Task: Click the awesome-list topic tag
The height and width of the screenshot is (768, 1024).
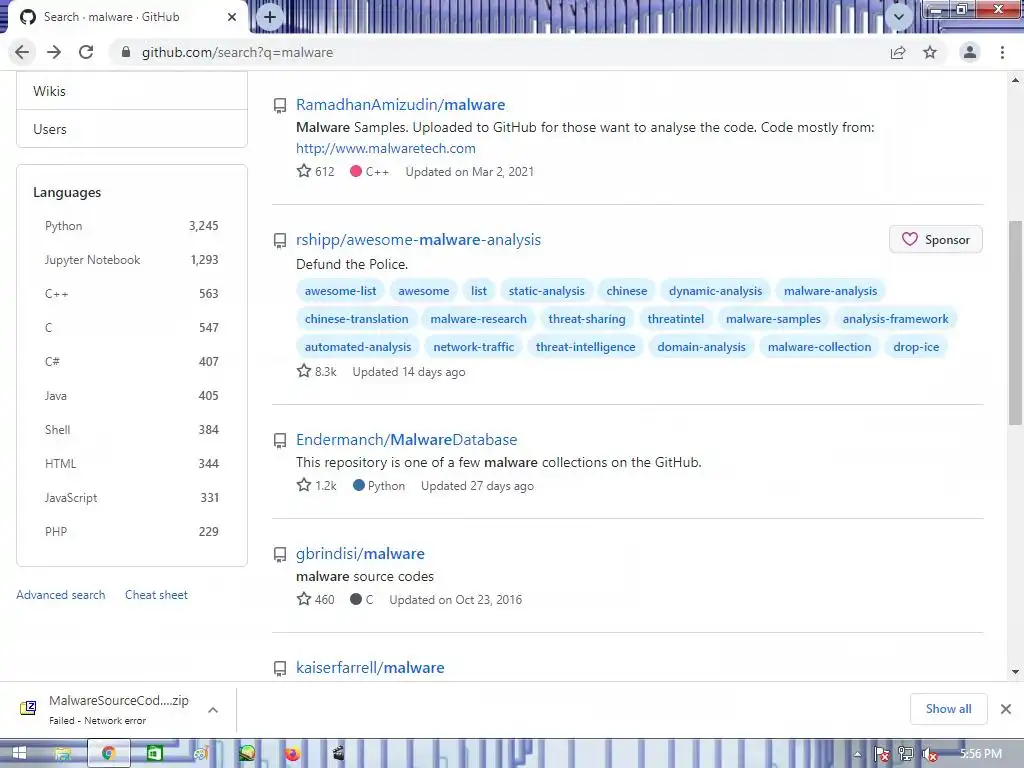Action: (x=340, y=291)
